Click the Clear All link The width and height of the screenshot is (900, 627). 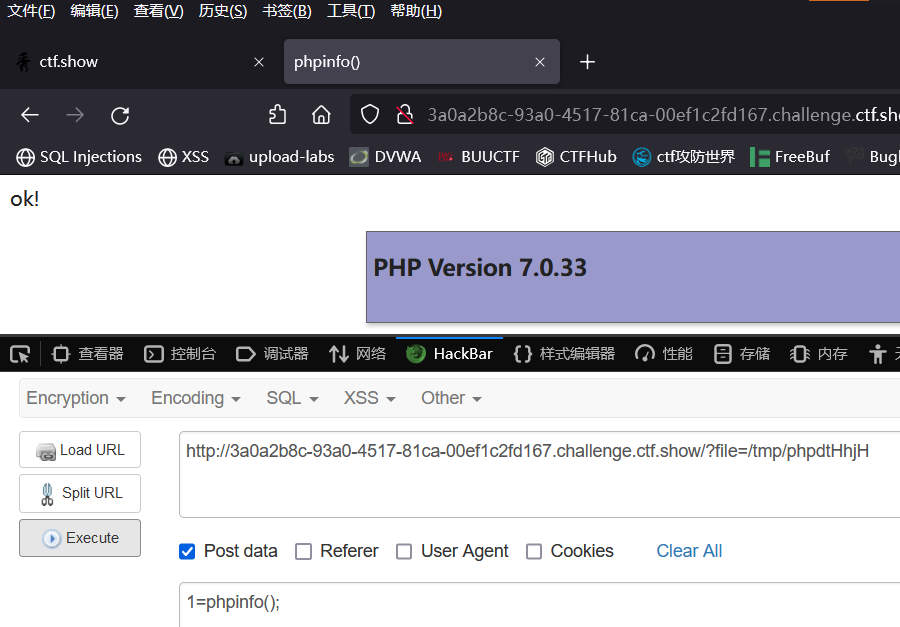[689, 551]
